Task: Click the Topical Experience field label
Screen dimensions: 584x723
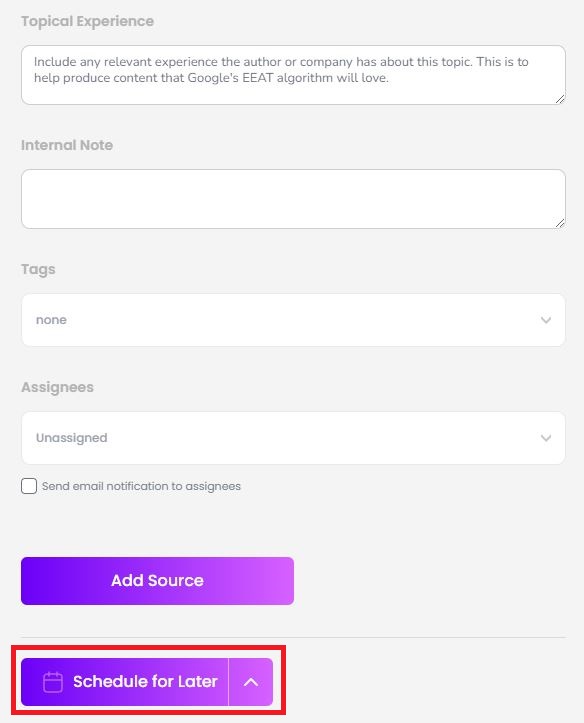Action: point(88,21)
